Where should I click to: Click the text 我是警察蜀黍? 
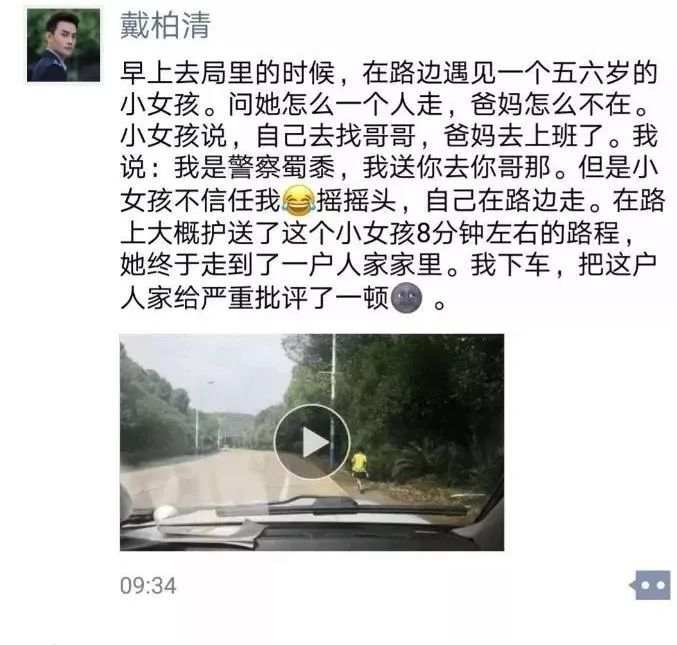[x=254, y=168]
